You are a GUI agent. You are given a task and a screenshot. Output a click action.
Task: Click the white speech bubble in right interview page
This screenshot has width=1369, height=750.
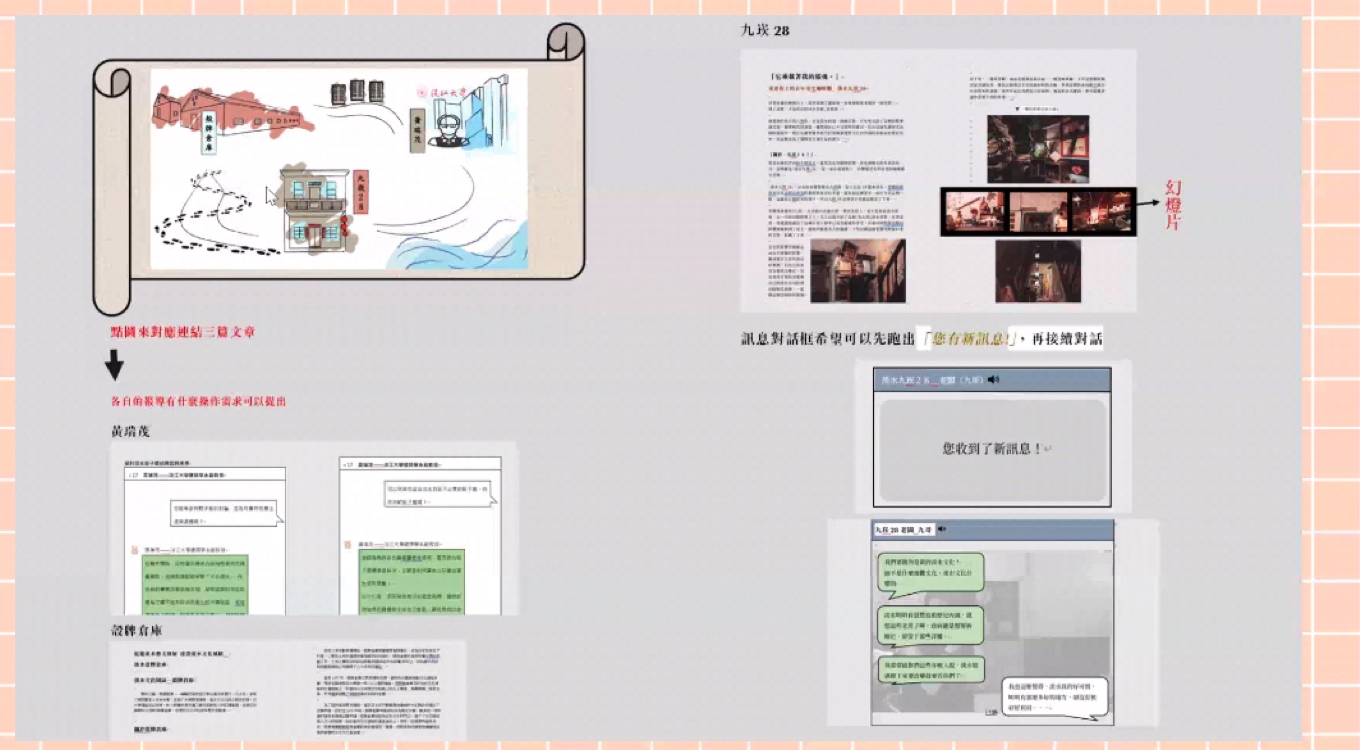point(437,494)
